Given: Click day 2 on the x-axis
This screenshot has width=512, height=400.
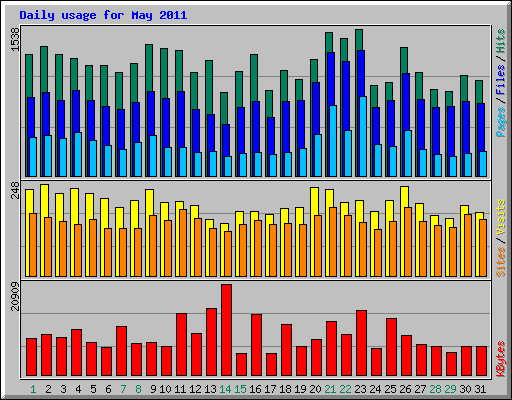Looking at the screenshot, I should 48,389.
